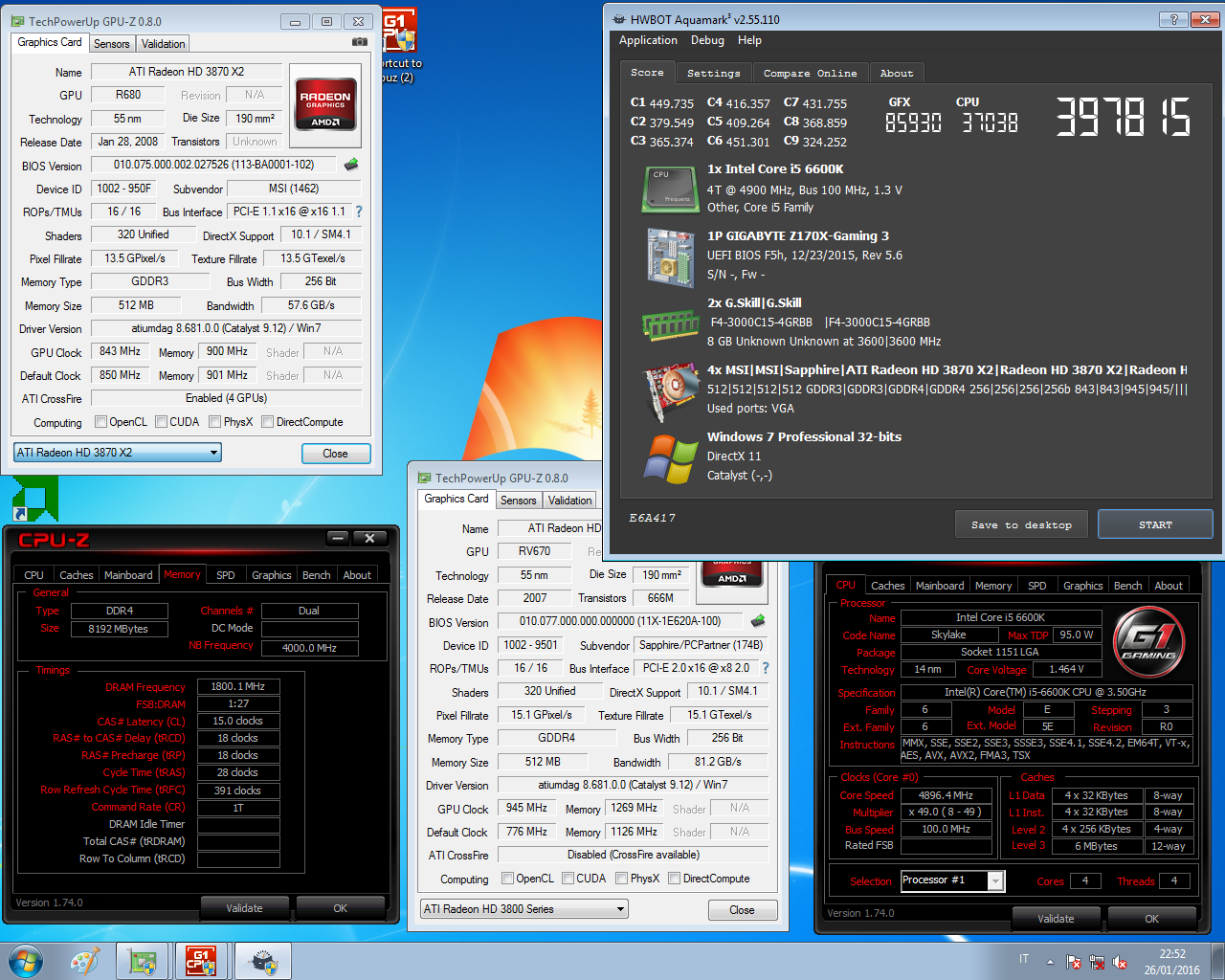1225x980 pixels.
Task: Click the green RAM module icon in Aquamark
Action: (x=670, y=325)
